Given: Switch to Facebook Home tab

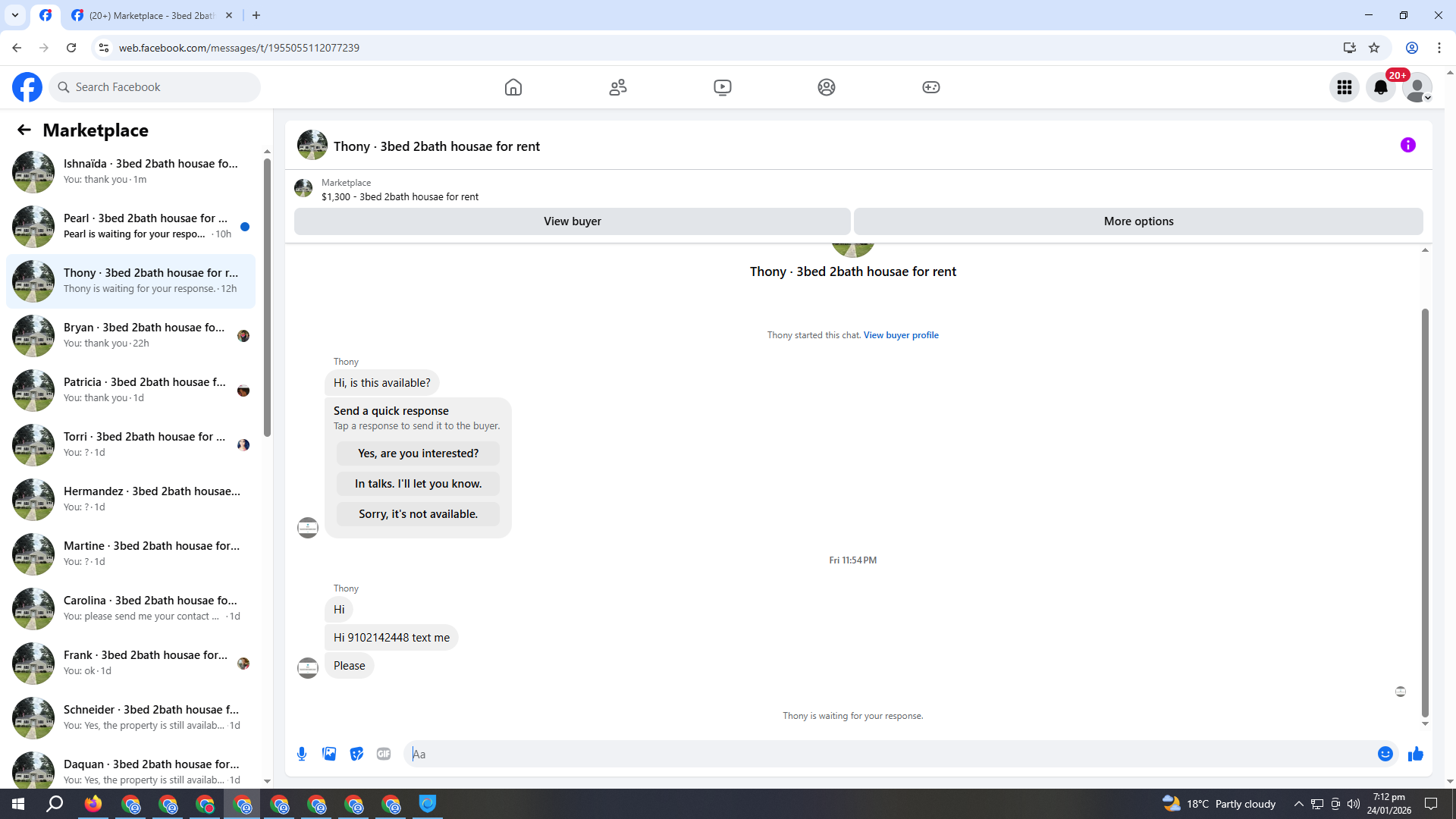Looking at the screenshot, I should [x=513, y=87].
